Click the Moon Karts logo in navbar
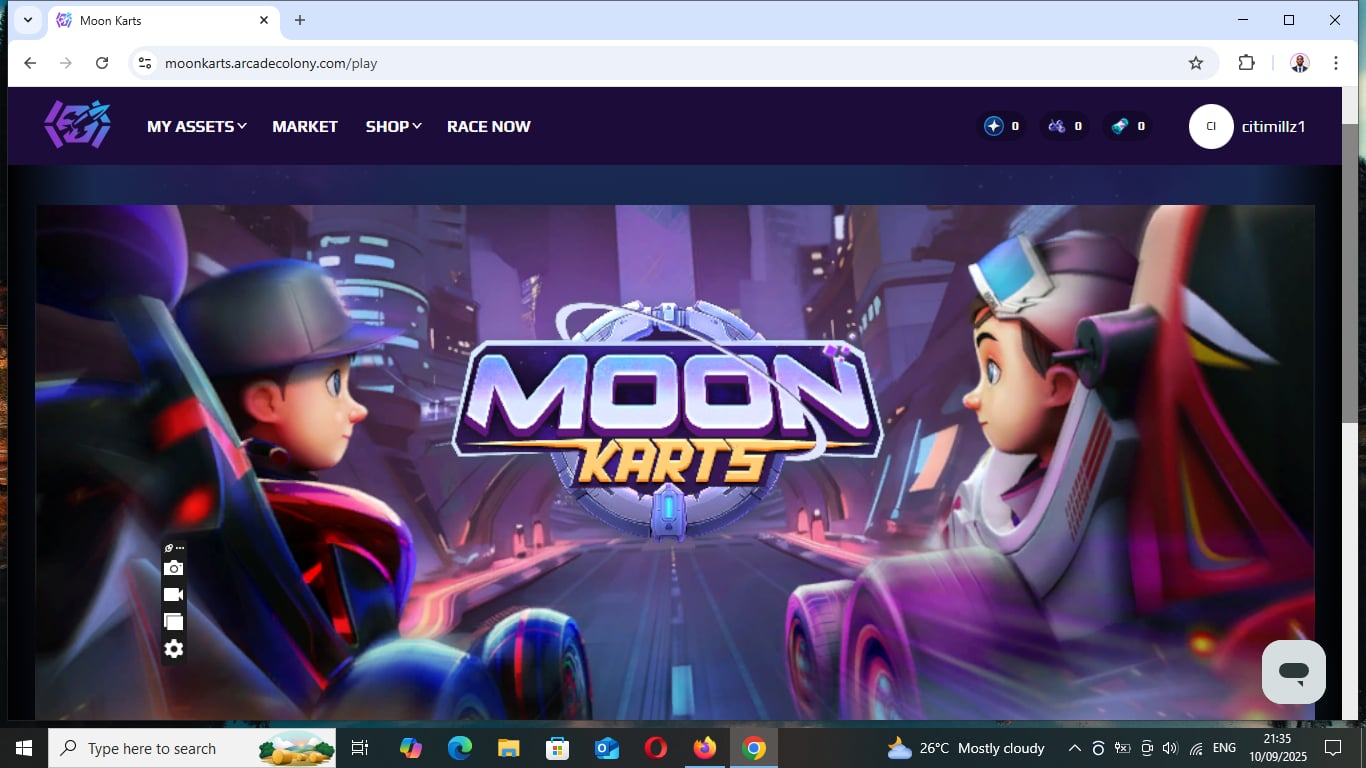 coord(77,126)
